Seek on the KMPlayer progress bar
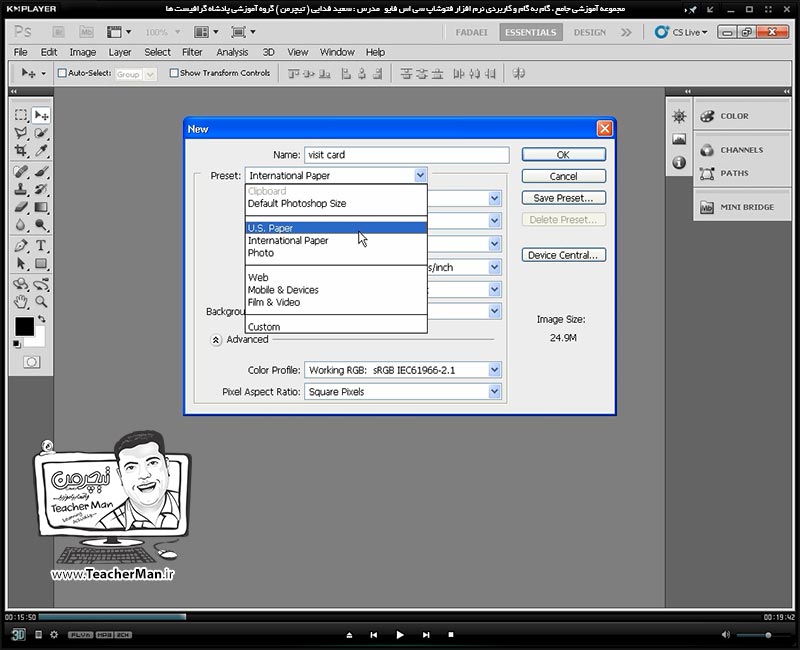The width and height of the screenshot is (800, 650). [x=399, y=617]
